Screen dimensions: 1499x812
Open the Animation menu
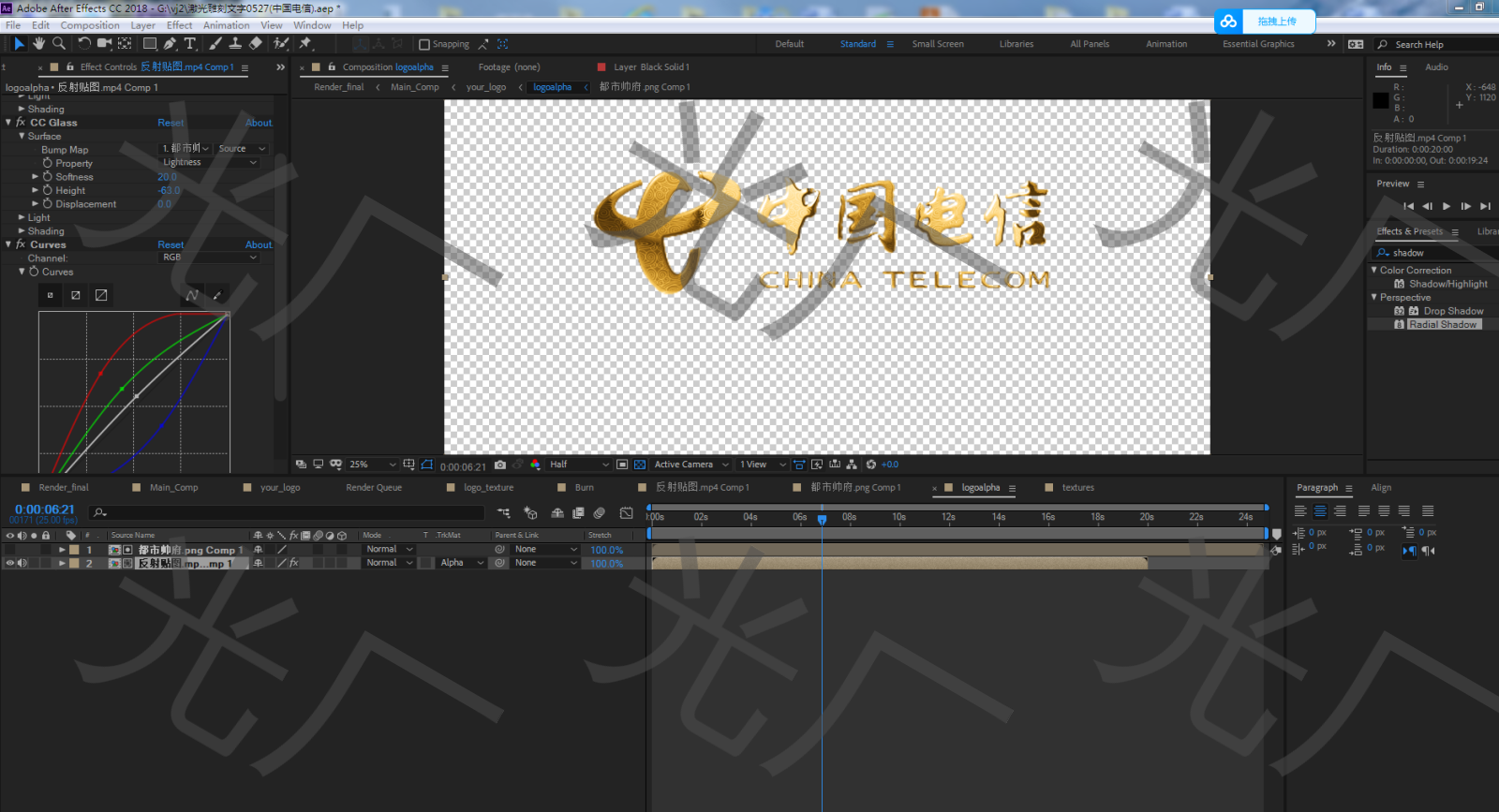(x=226, y=25)
